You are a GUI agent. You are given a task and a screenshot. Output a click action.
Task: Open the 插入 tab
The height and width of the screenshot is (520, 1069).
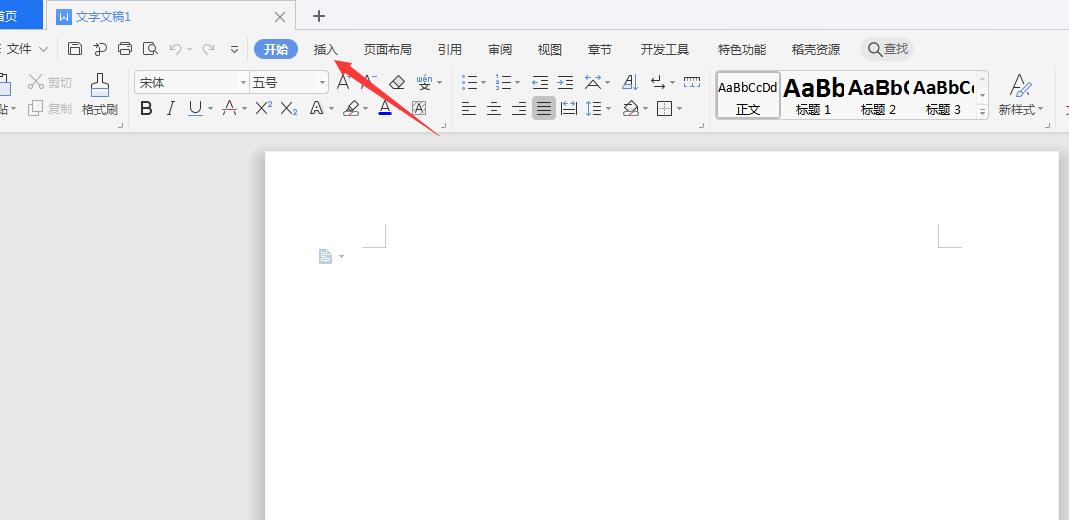tap(326, 49)
